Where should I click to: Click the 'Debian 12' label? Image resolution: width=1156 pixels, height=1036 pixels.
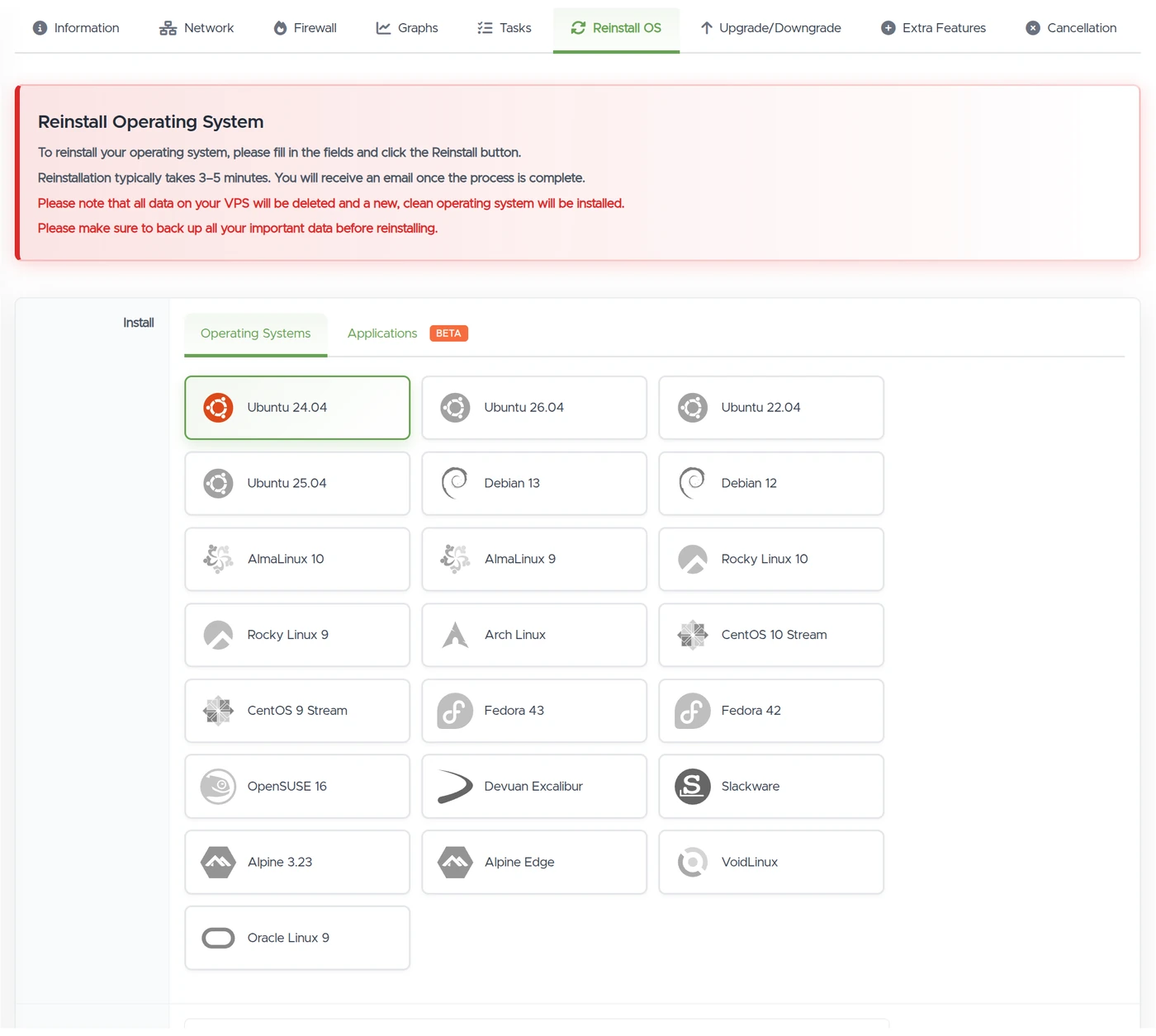pos(749,484)
